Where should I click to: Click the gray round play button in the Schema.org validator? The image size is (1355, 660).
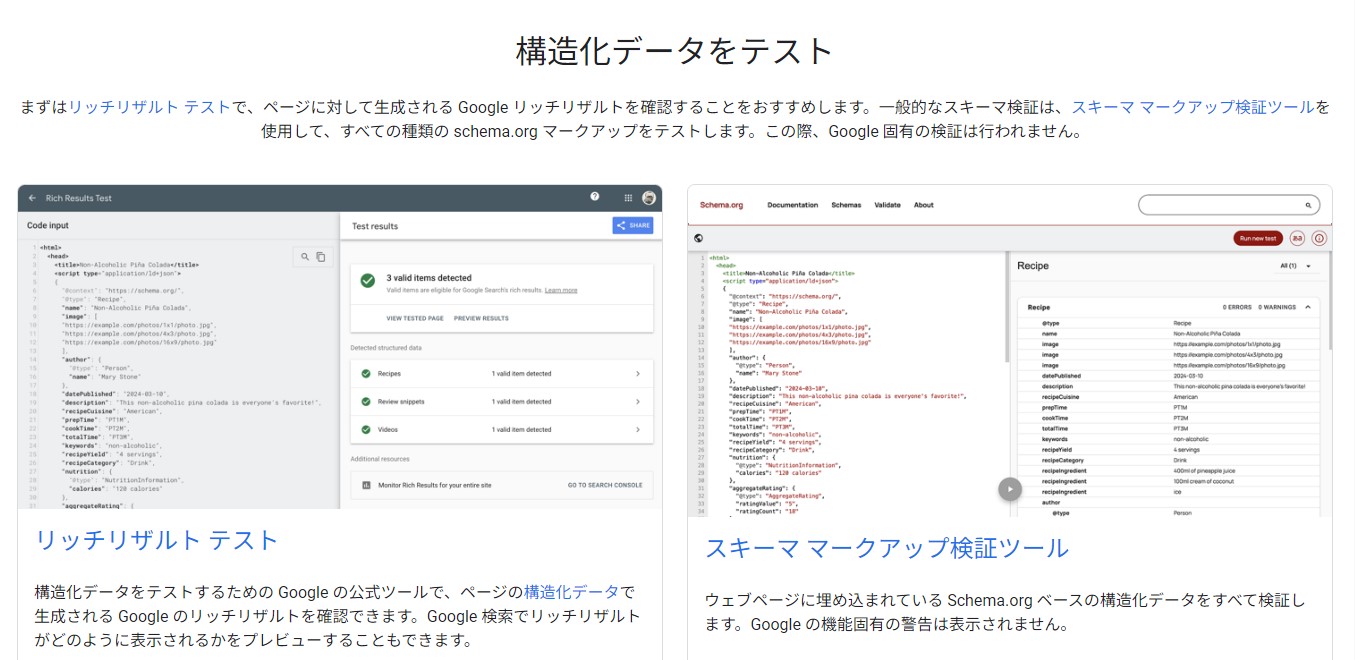tap(1010, 489)
